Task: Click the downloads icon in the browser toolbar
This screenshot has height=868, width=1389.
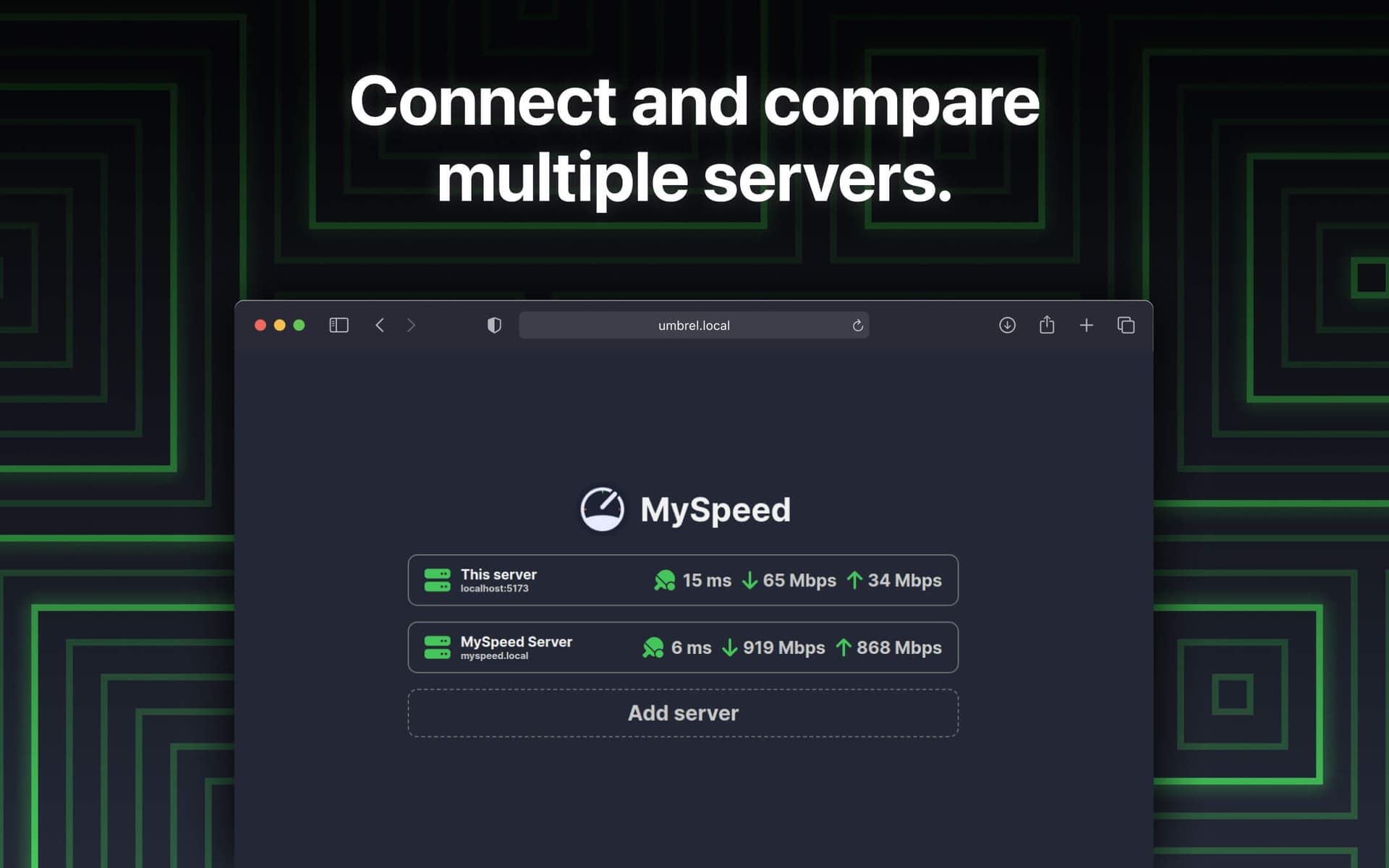Action: tap(1006, 325)
